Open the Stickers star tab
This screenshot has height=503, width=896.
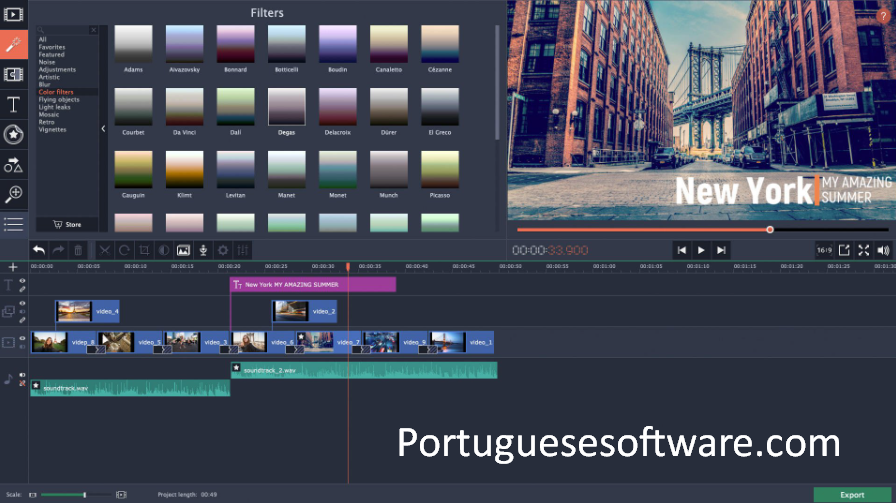click(x=14, y=135)
